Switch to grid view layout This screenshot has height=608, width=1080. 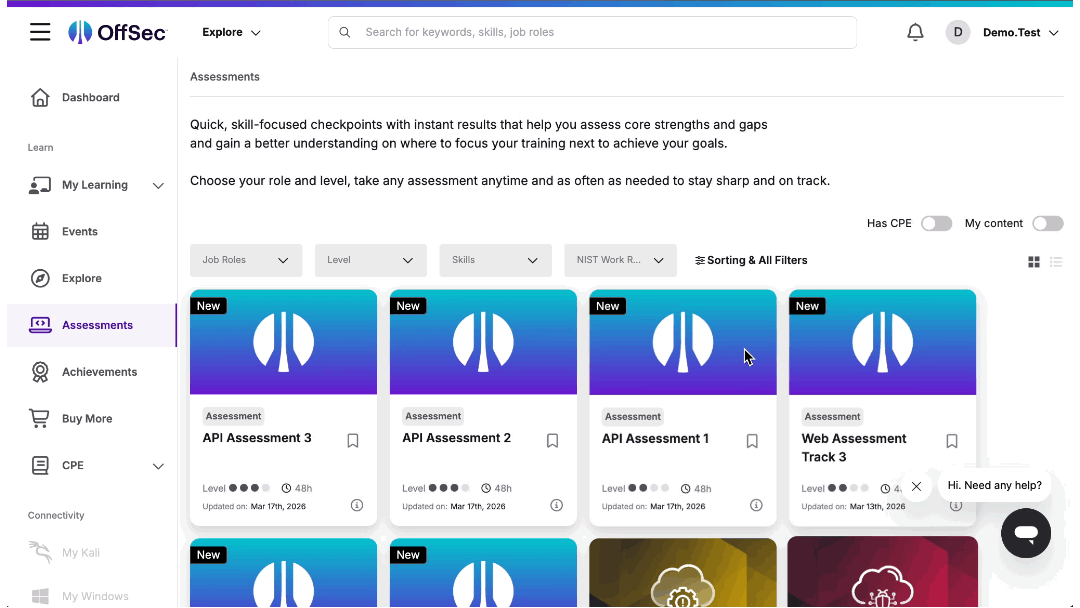coord(1034,262)
